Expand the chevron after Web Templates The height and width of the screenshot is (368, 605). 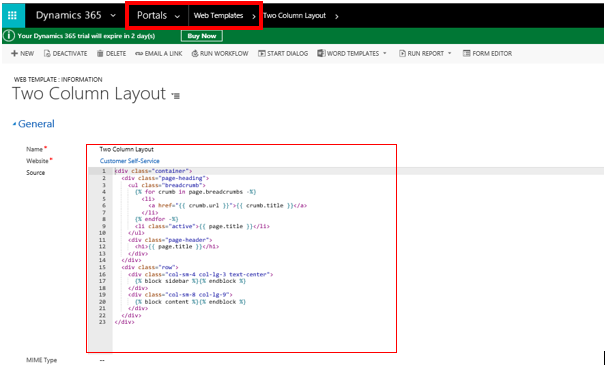click(254, 16)
